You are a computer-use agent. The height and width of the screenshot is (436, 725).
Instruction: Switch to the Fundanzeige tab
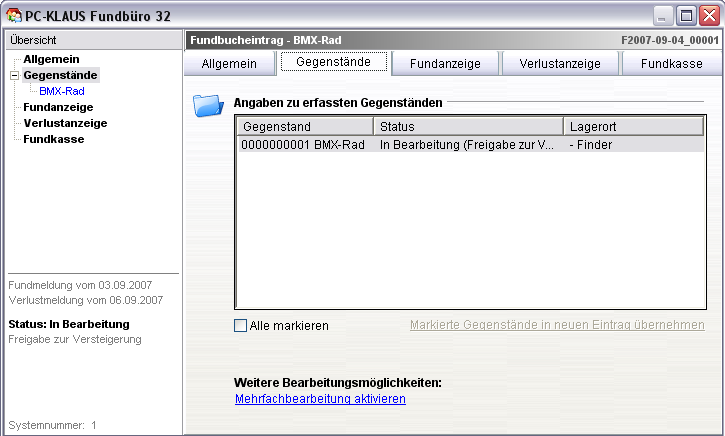[448, 63]
